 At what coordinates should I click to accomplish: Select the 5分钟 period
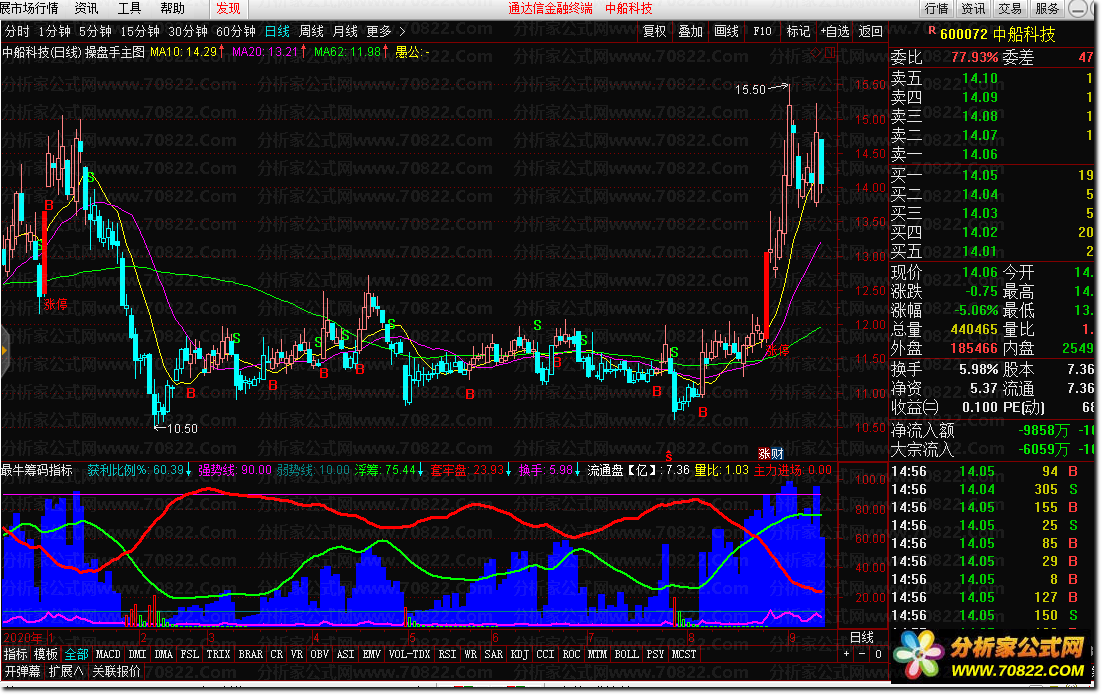click(95, 32)
